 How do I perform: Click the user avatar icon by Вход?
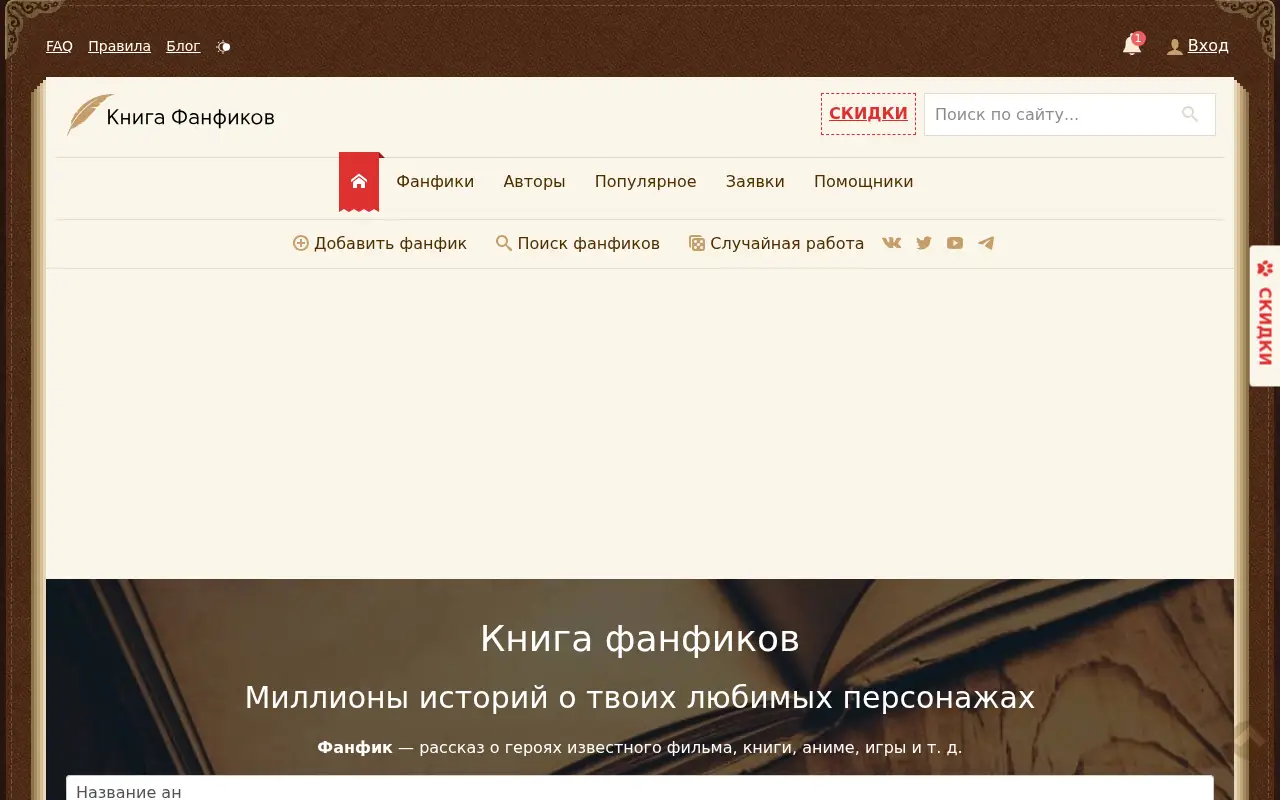tap(1175, 46)
